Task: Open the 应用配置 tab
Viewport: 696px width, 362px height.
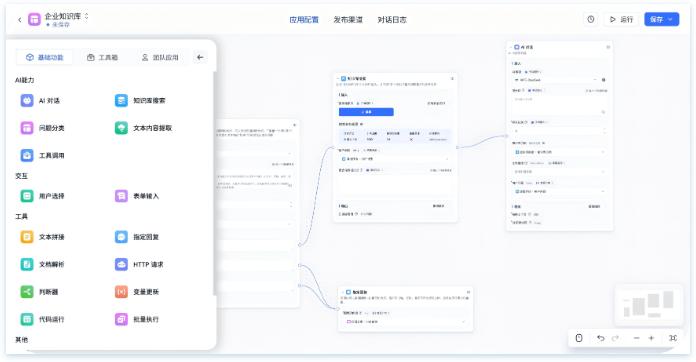Action: pos(304,20)
